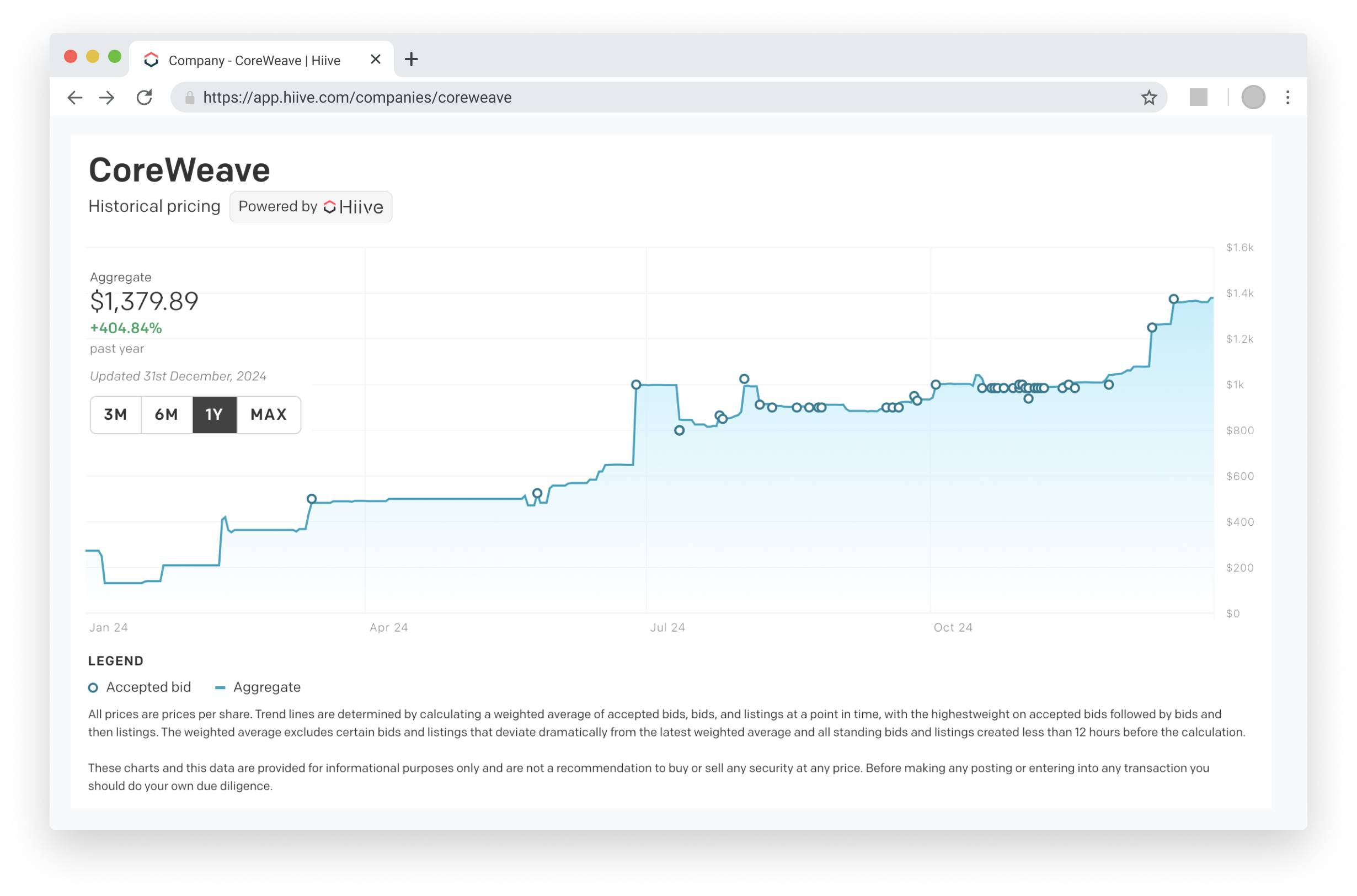Click the Hiive favicon on the tab
Viewport: 1357px width, 896px height.
coord(151,60)
